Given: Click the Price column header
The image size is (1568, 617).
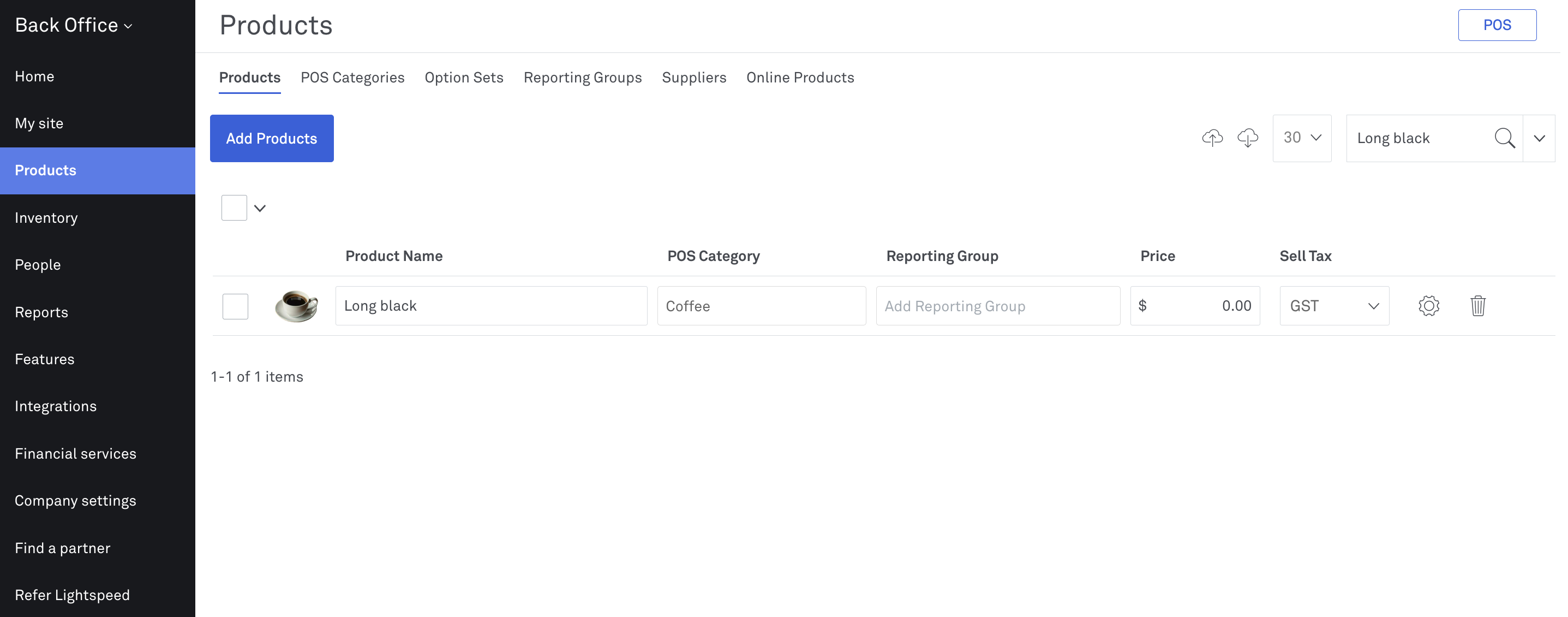Looking at the screenshot, I should tap(1158, 256).
